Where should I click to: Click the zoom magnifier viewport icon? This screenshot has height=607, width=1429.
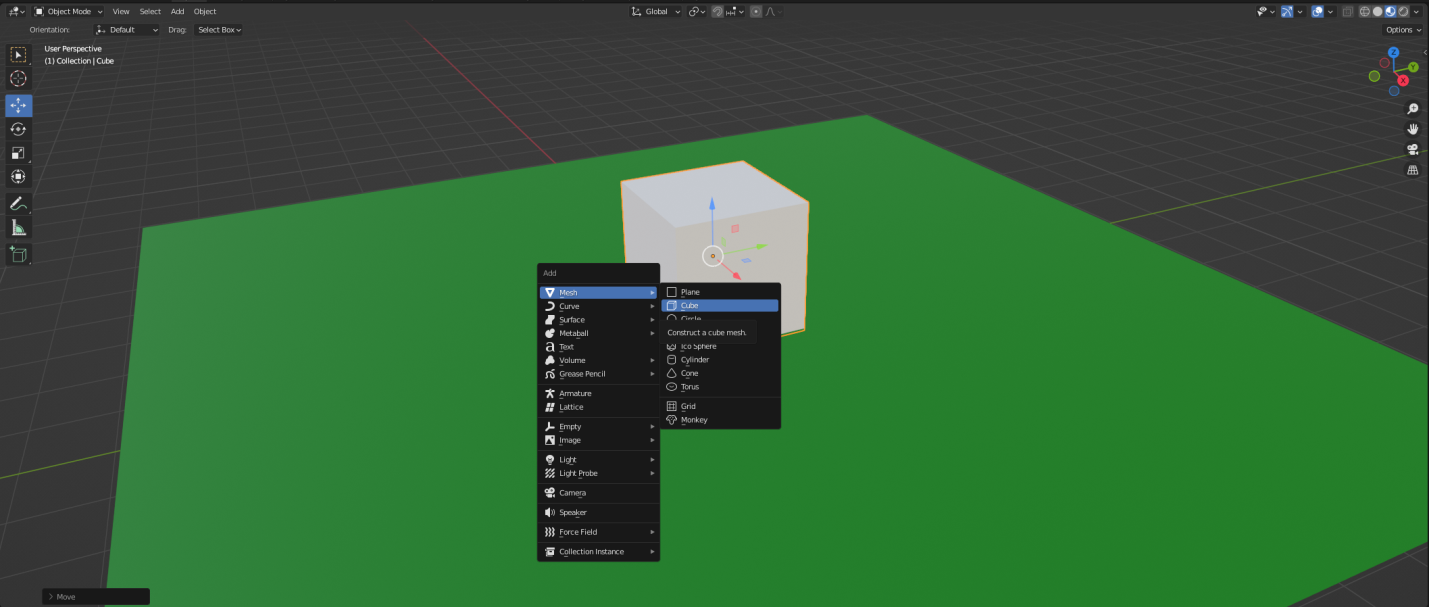coord(1413,108)
